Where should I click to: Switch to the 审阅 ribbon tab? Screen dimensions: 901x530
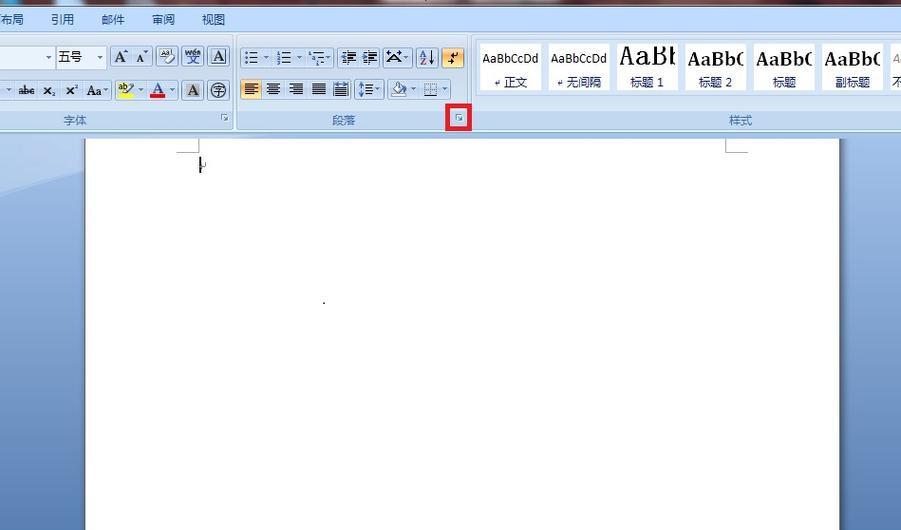point(163,20)
